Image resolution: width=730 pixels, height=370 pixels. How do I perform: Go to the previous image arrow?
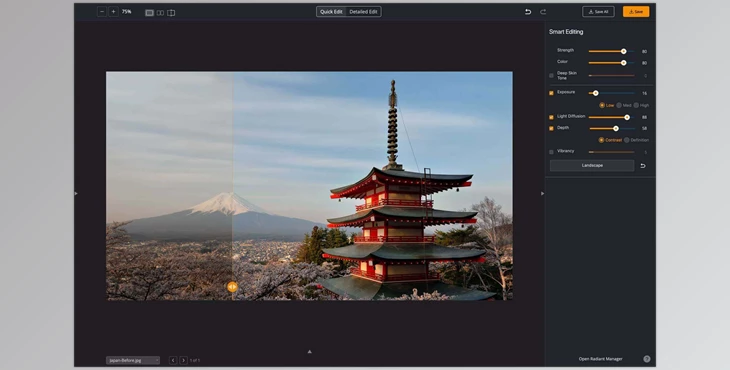pyautogui.click(x=173, y=360)
